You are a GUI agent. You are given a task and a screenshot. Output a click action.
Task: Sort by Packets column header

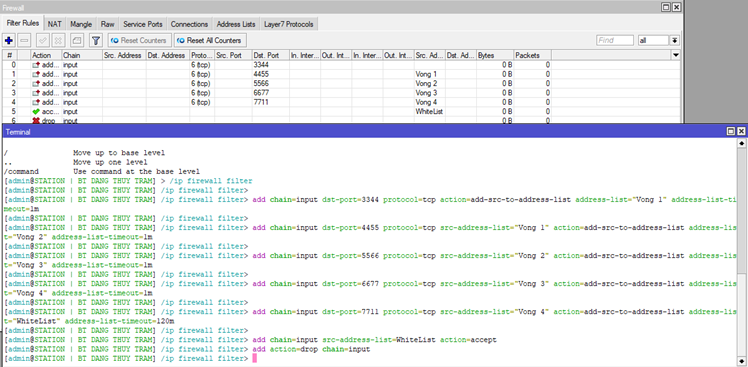coord(532,55)
